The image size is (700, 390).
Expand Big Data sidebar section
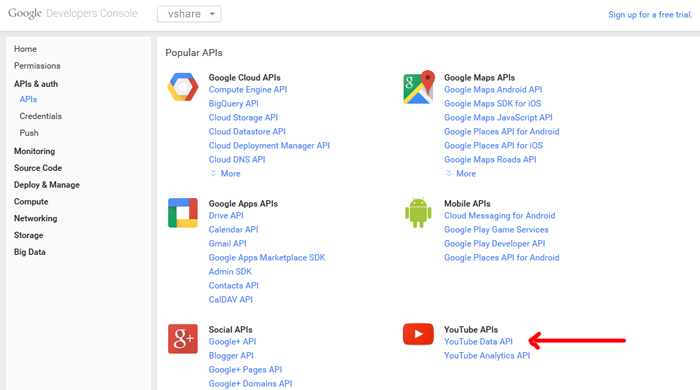pyautogui.click(x=29, y=252)
